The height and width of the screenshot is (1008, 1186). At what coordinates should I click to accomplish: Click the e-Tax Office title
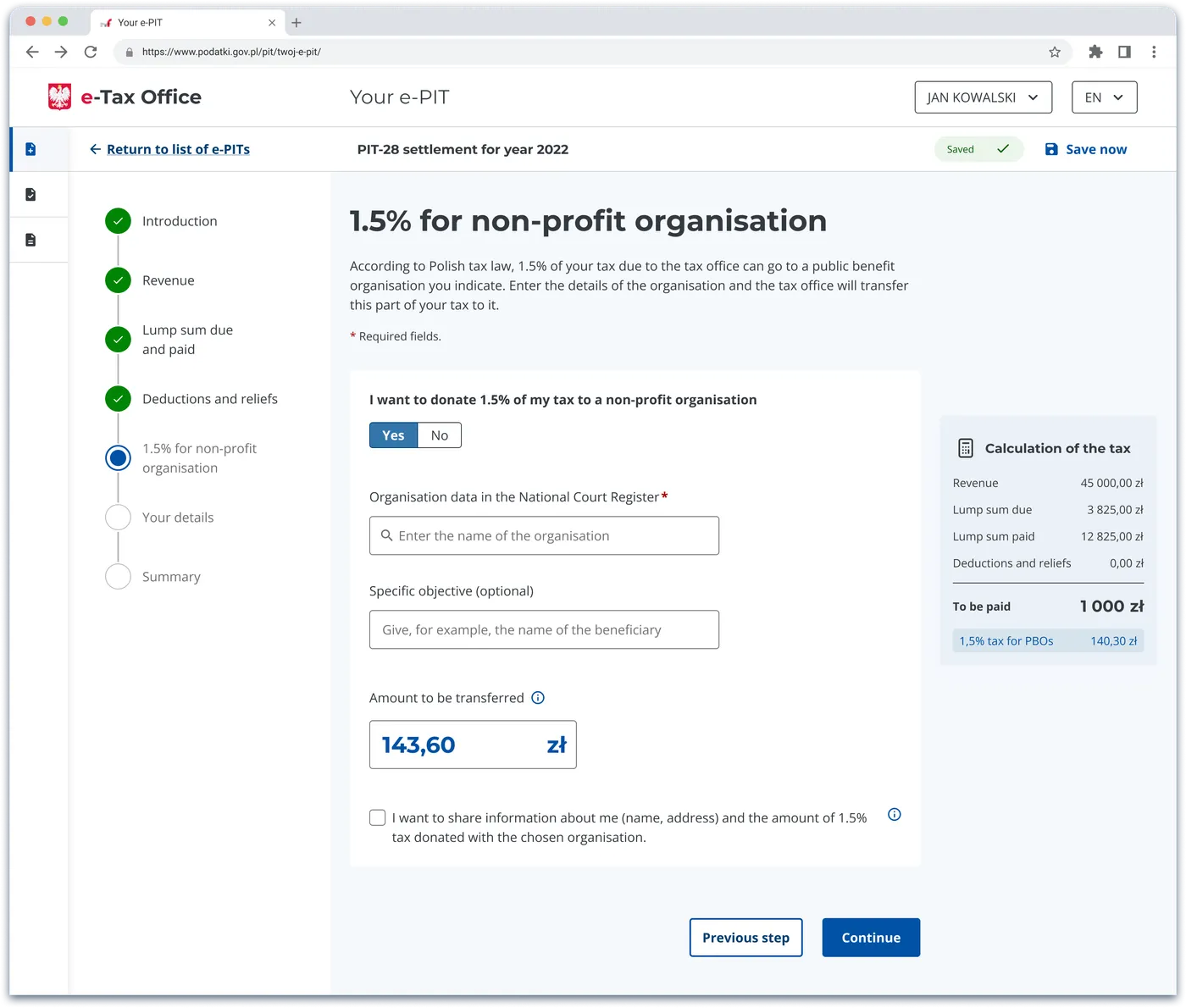tap(141, 97)
